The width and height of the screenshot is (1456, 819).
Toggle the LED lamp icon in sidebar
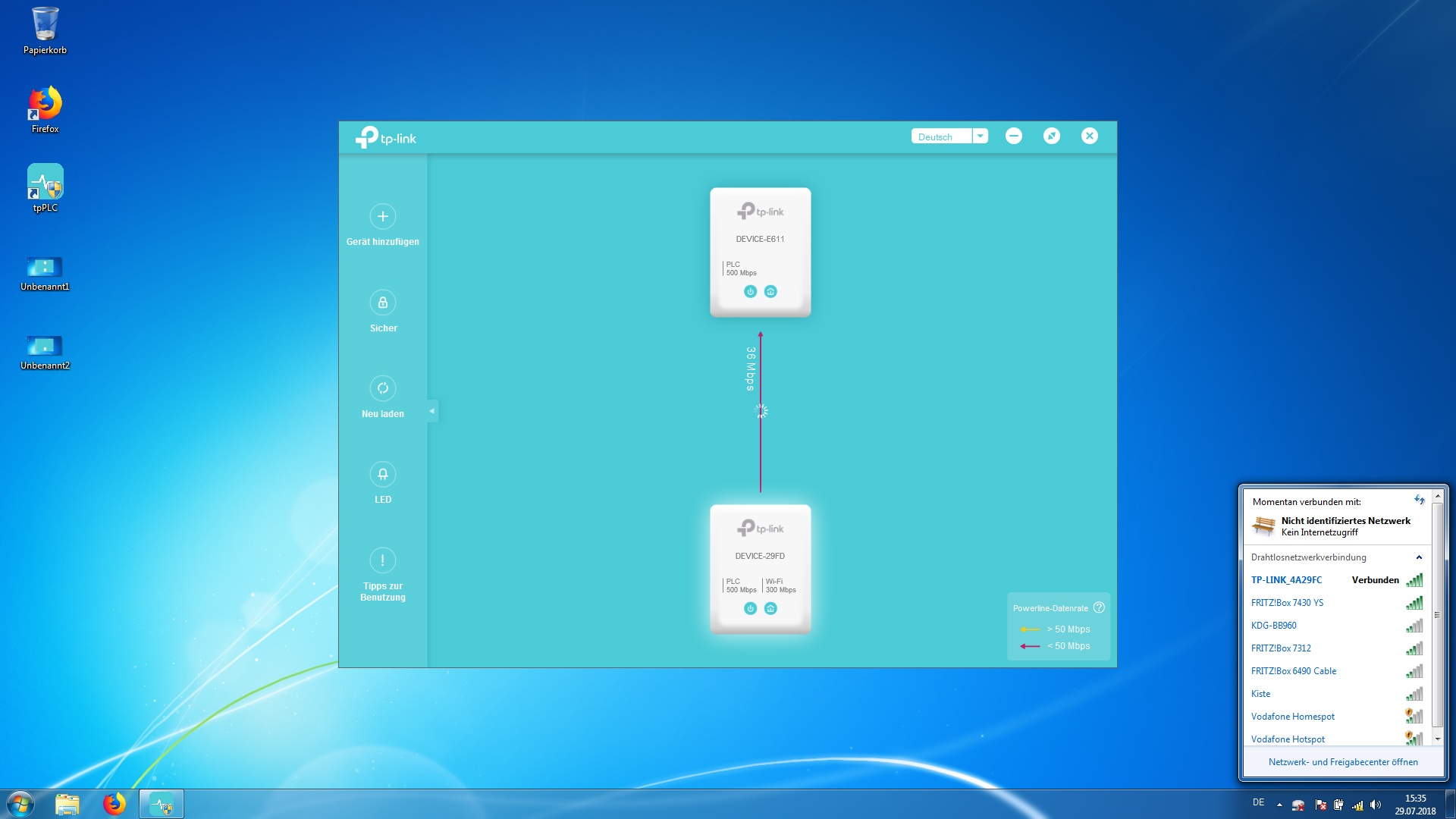(x=382, y=474)
